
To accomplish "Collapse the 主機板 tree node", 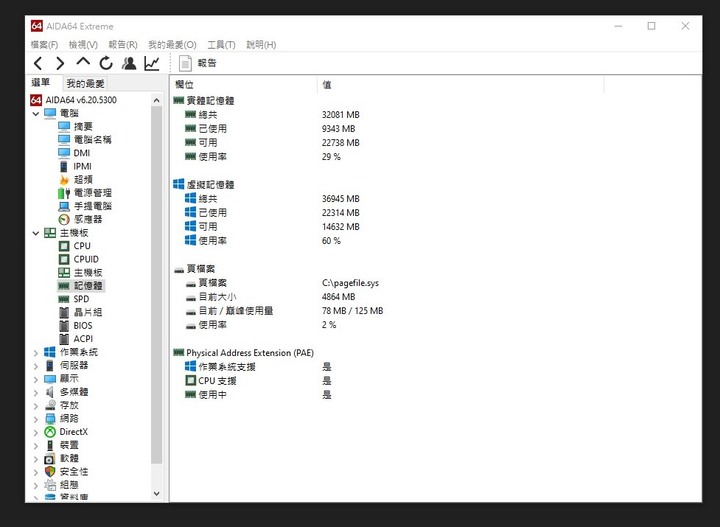I will click(x=36, y=233).
